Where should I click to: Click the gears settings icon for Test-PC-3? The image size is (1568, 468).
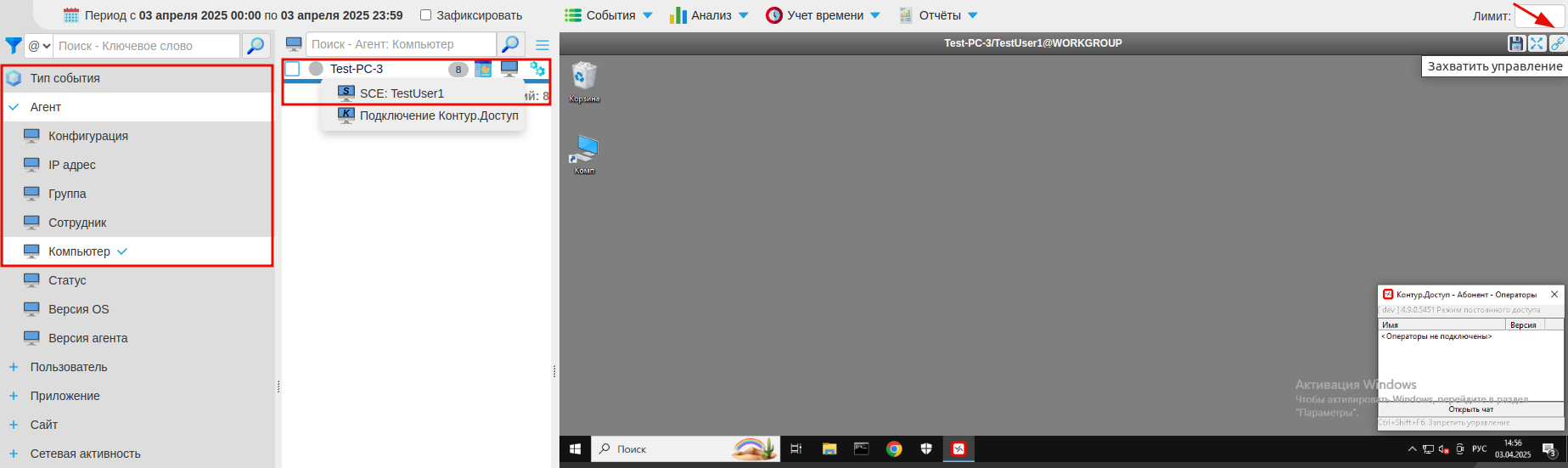click(x=537, y=69)
